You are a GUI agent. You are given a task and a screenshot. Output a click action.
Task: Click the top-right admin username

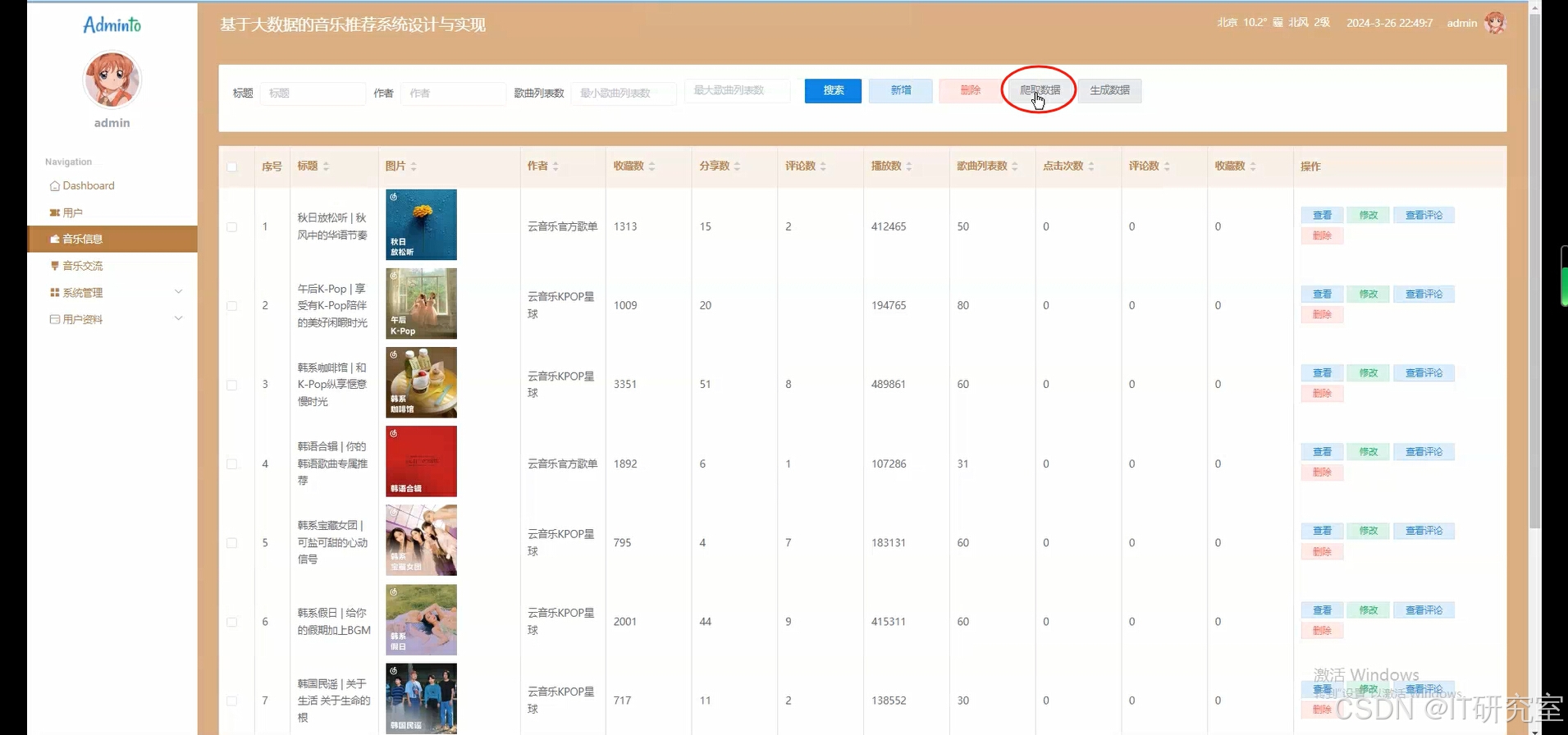tap(1461, 23)
